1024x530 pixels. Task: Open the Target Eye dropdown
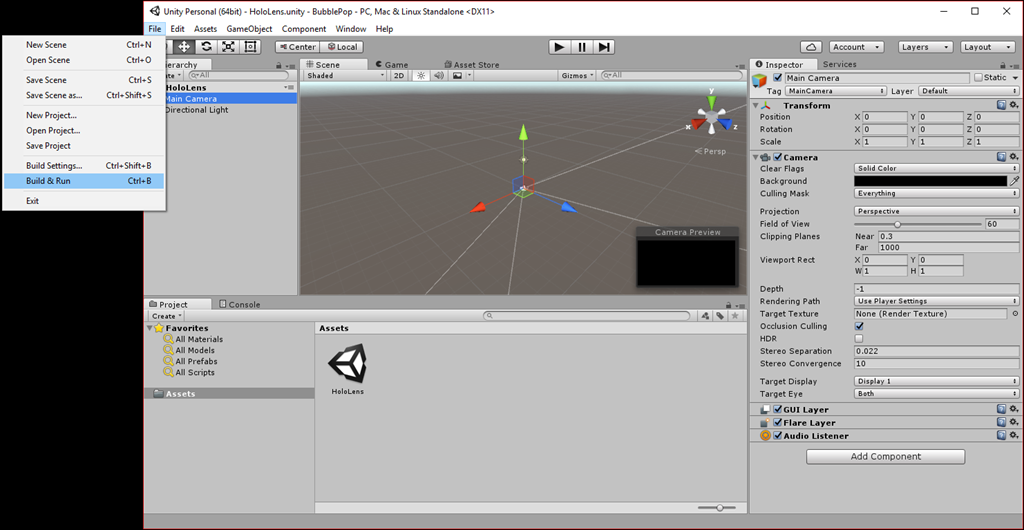pyautogui.click(x=936, y=394)
